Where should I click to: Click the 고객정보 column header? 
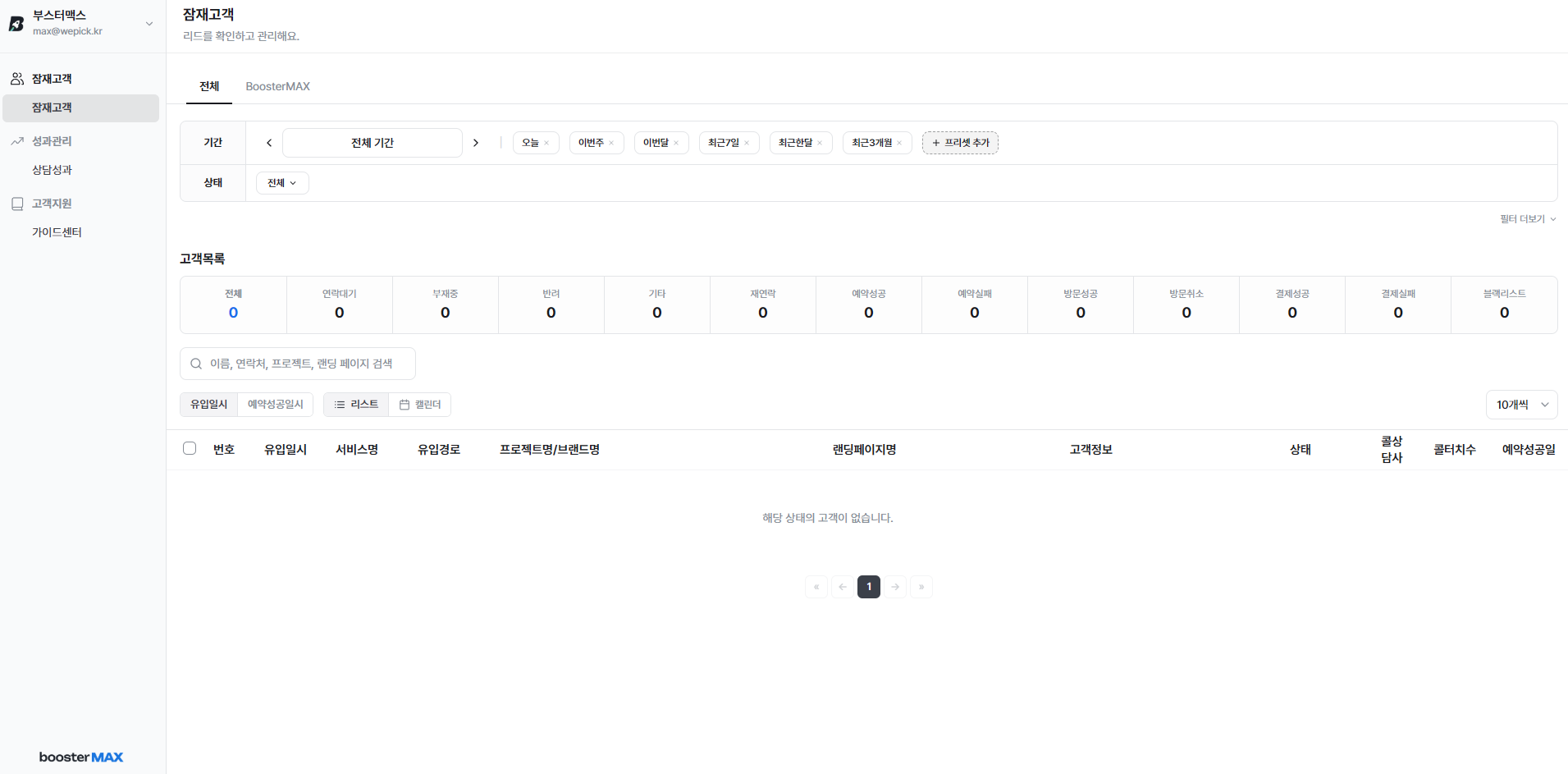point(1091,450)
